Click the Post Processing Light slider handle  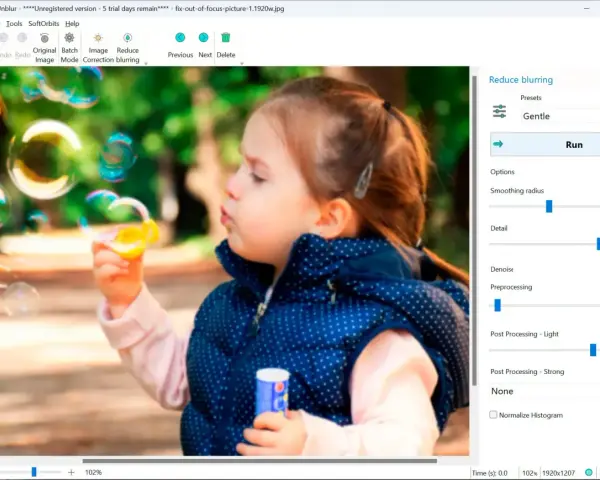coord(593,350)
